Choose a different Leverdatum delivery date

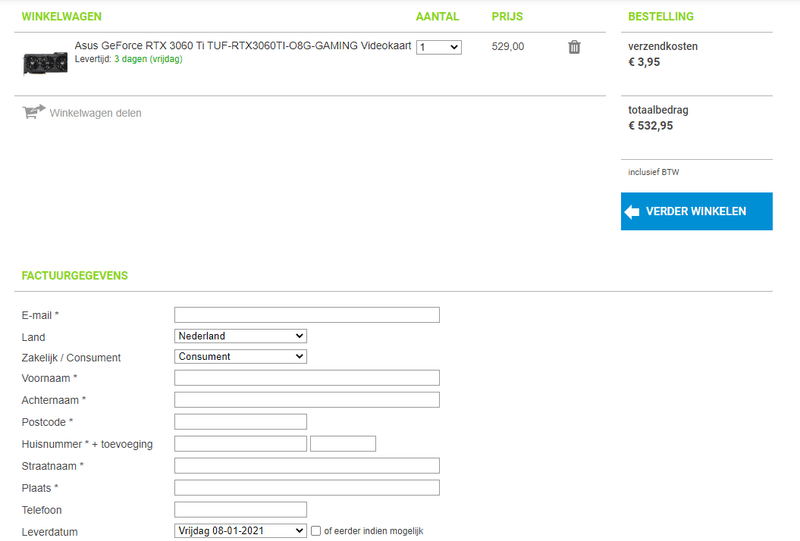pyautogui.click(x=240, y=531)
